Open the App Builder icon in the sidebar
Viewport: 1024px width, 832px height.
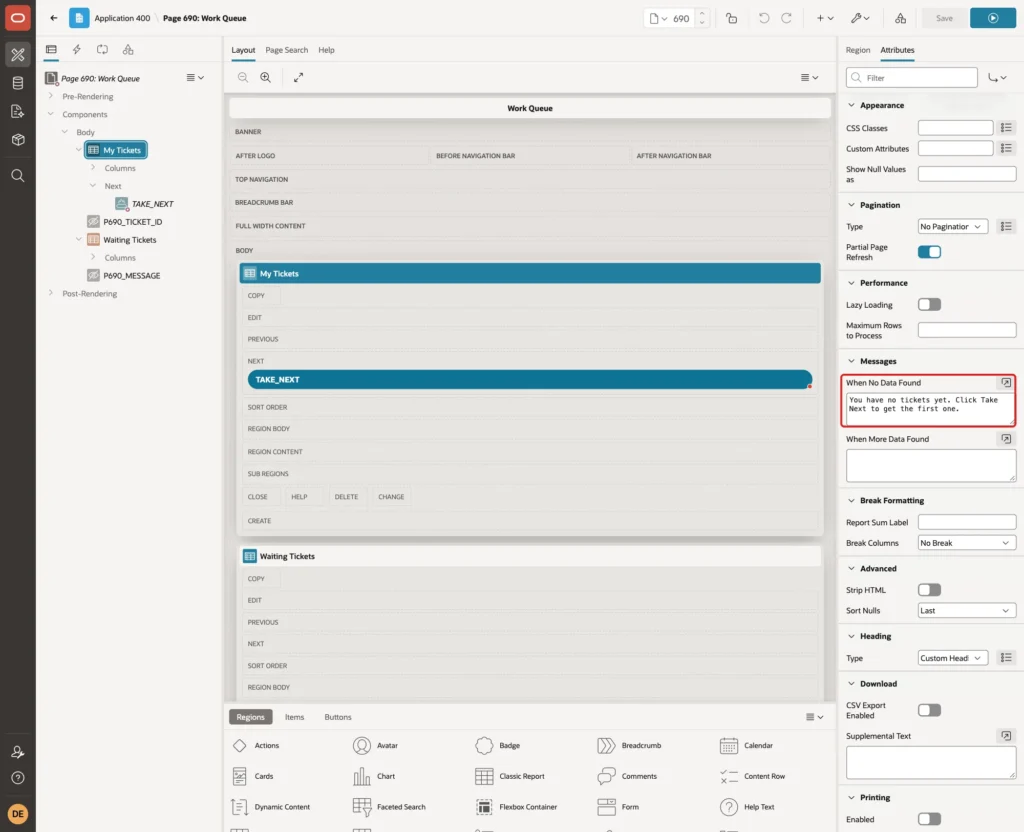tap(18, 55)
